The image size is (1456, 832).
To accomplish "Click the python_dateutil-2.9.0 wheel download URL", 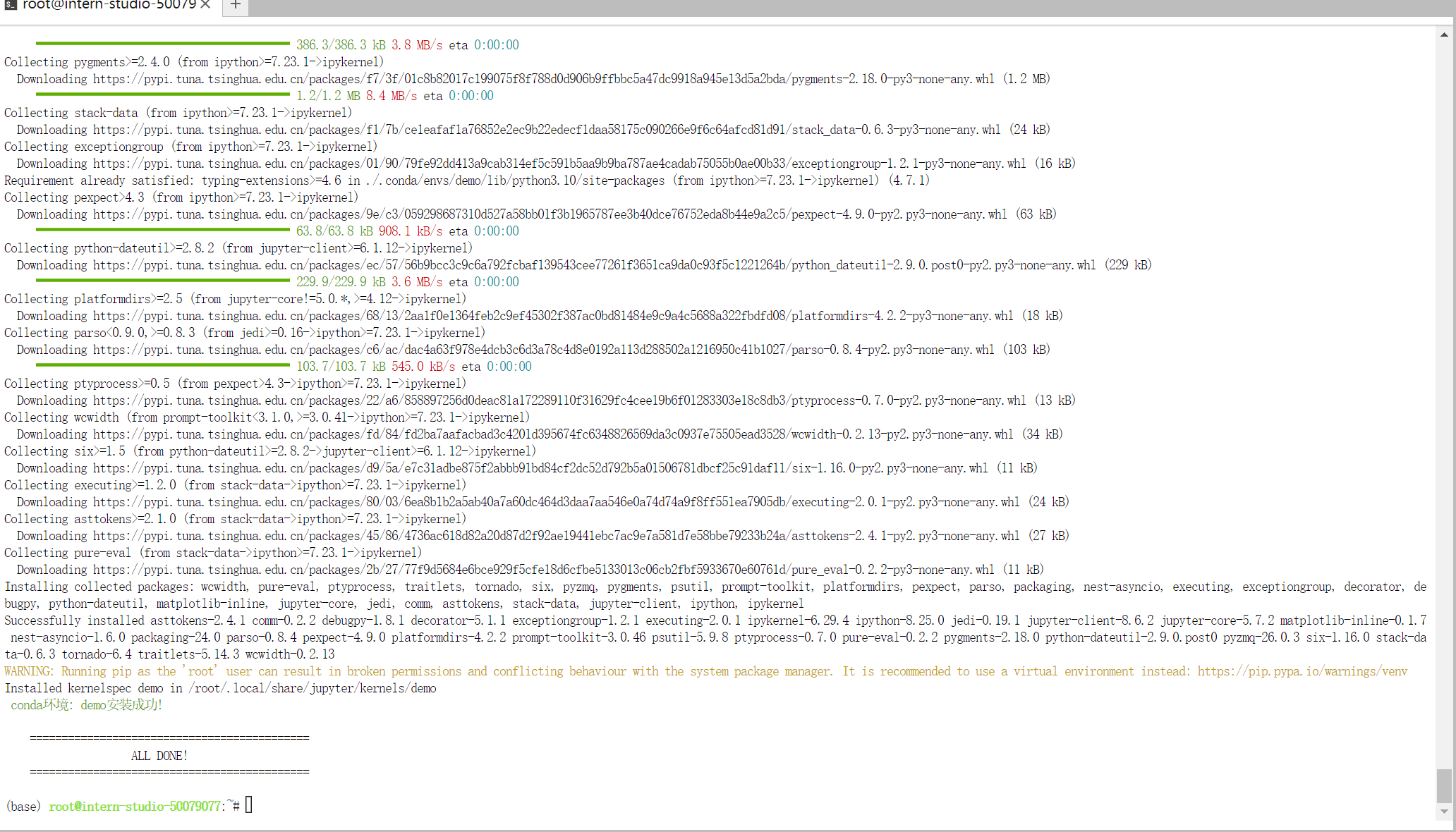I will point(595,265).
